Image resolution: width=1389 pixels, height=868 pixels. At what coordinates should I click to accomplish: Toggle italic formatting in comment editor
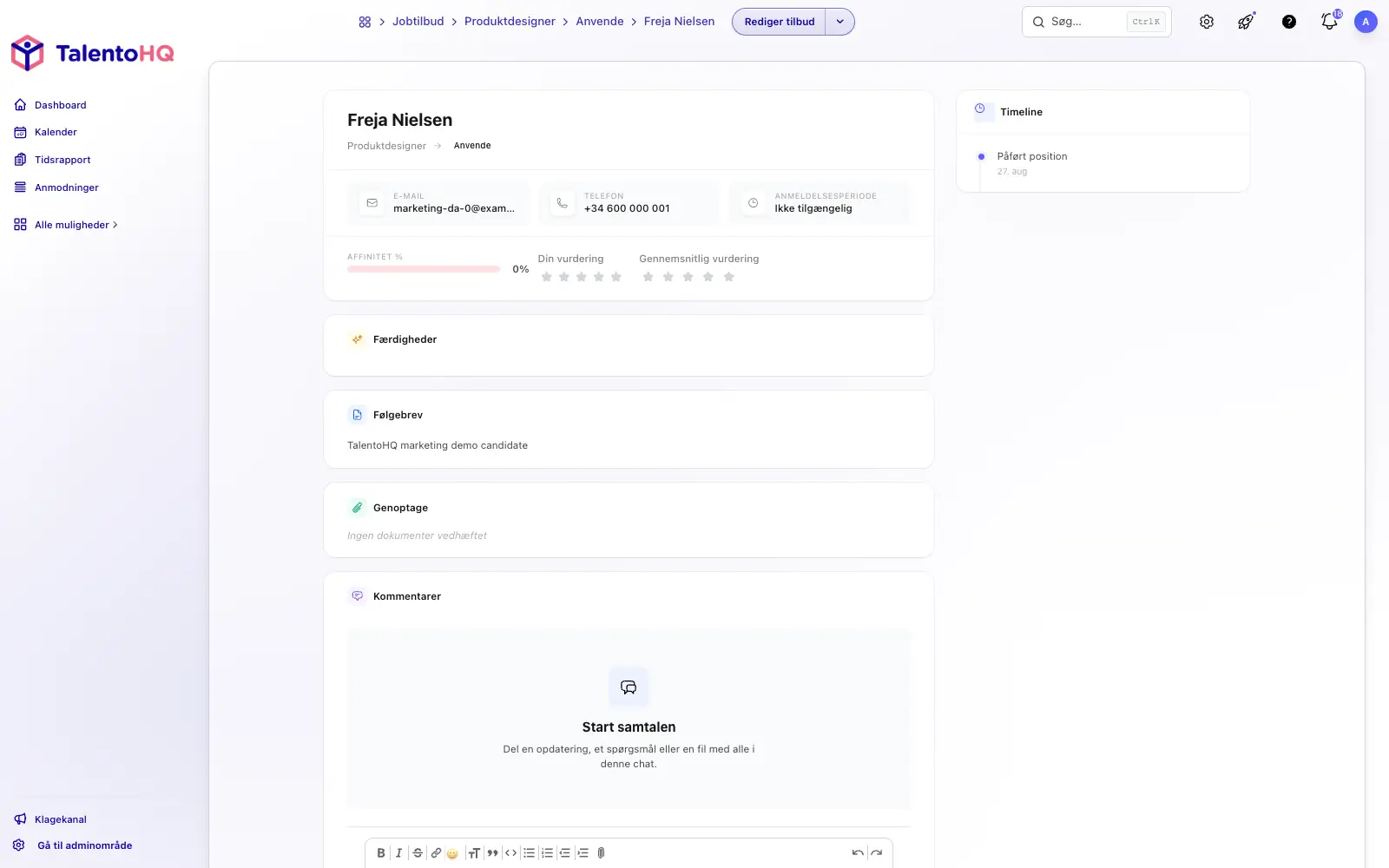point(399,853)
